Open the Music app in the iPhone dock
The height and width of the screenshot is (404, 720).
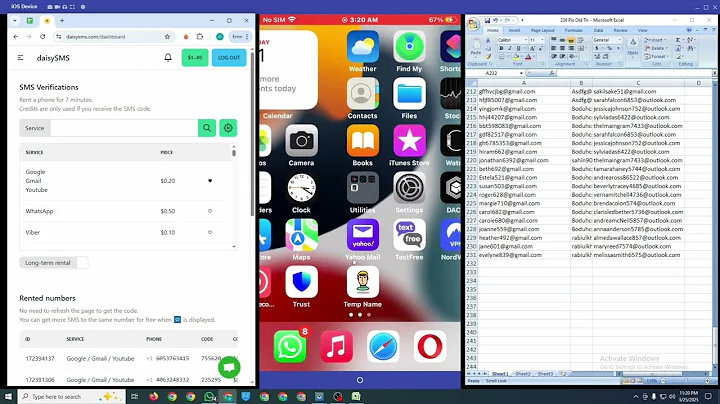coord(337,347)
